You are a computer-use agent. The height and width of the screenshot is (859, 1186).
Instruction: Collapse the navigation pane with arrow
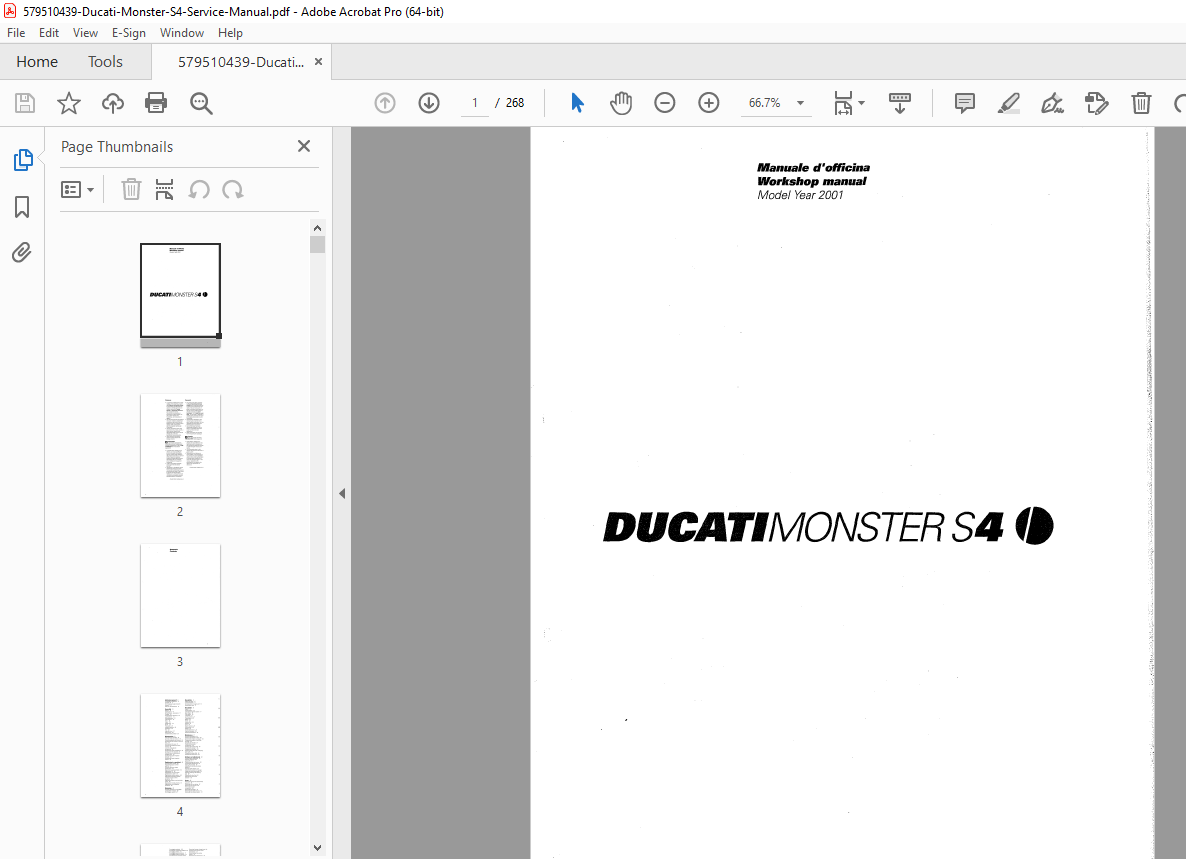(342, 494)
